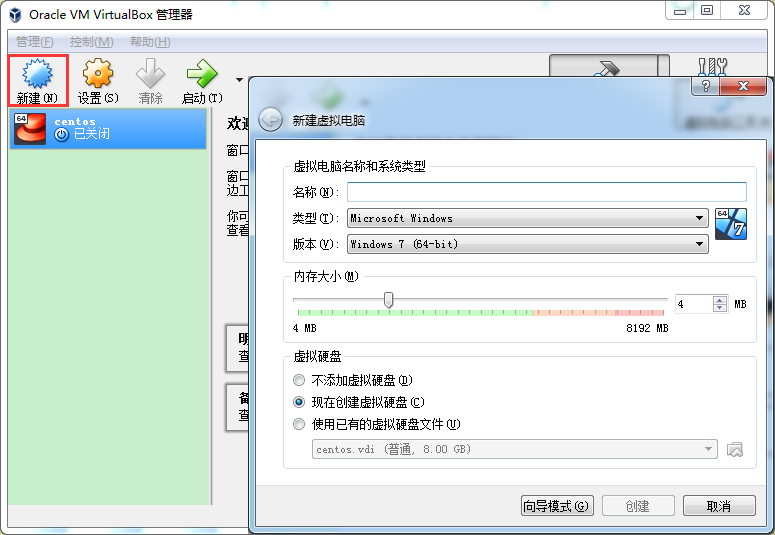
Task: Click the memory size slider handle
Action: pyautogui.click(x=388, y=300)
